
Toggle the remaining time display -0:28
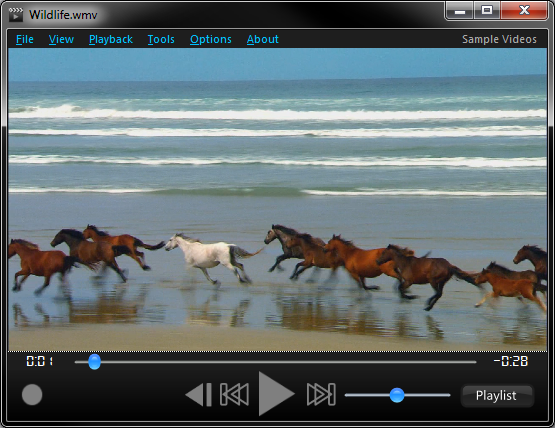point(511,361)
